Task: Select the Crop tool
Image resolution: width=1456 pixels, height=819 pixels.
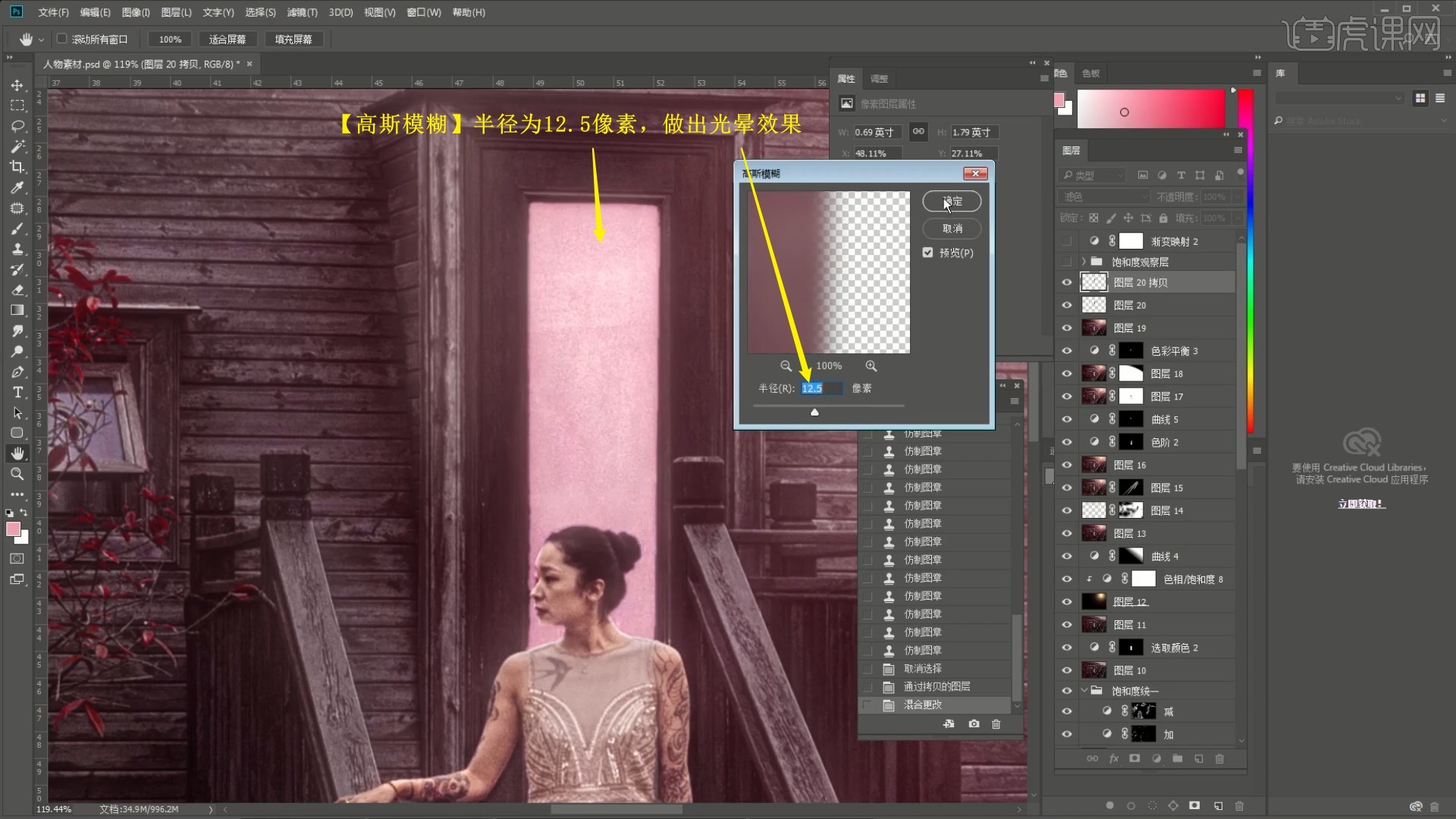Action: [17, 167]
